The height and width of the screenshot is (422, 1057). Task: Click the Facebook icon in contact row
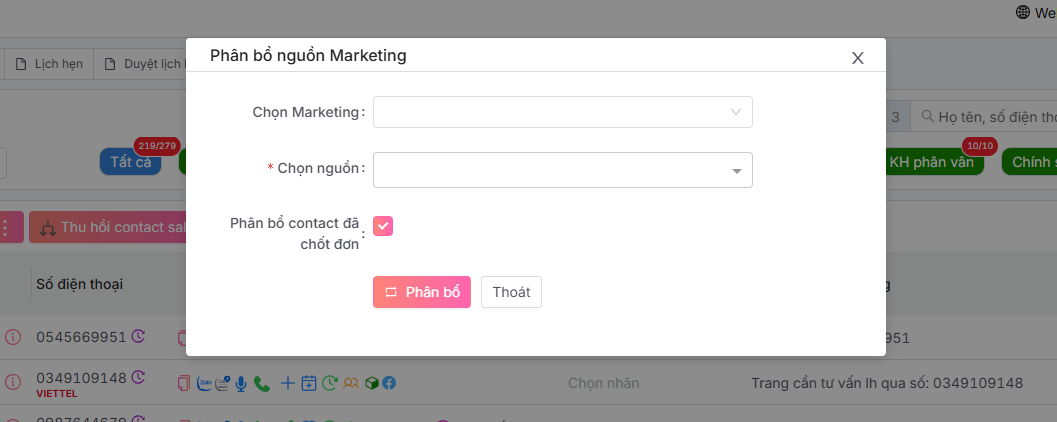coord(389,383)
